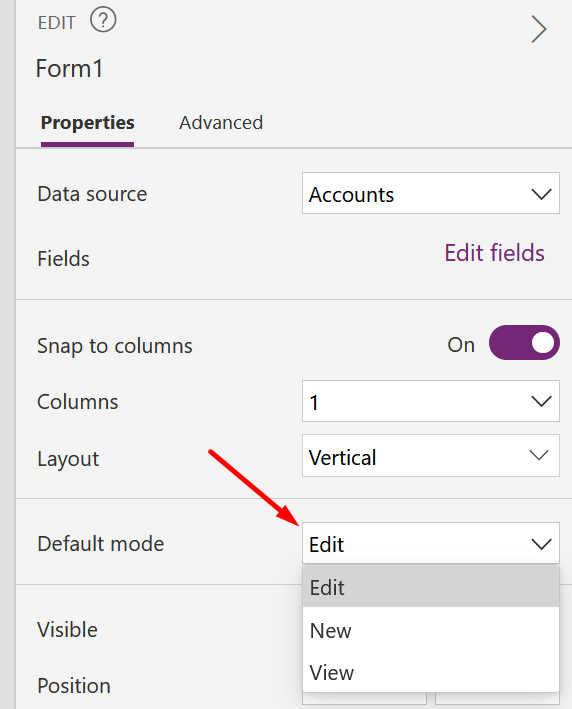Click the Default mode label

(100, 544)
